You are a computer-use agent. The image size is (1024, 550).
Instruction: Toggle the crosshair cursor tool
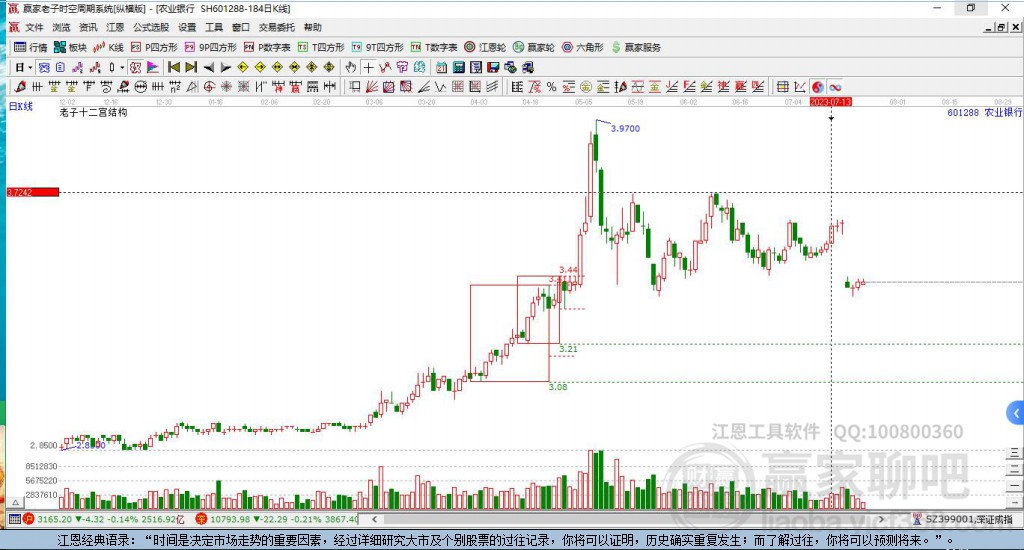368,67
